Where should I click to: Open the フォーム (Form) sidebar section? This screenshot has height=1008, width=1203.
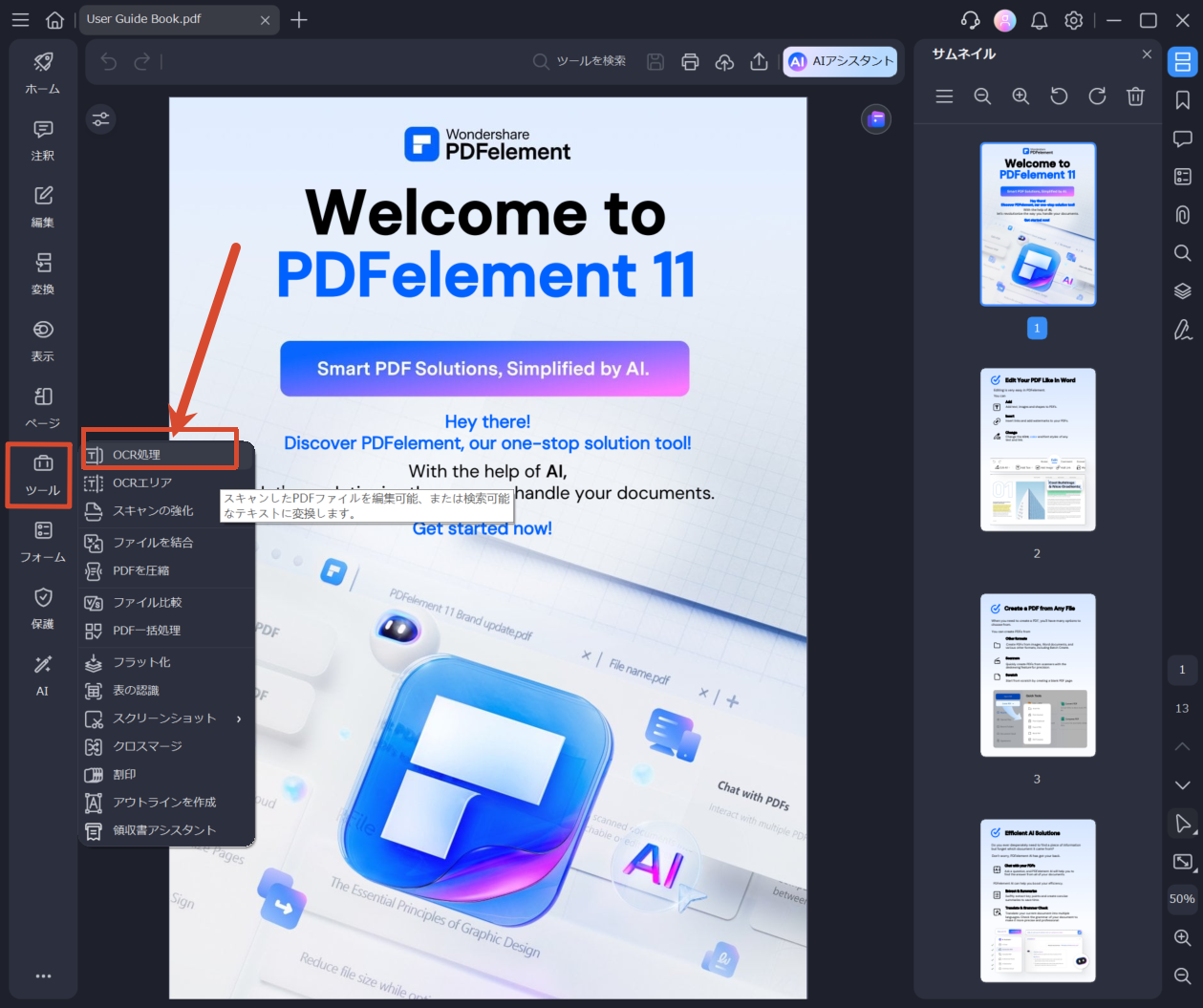43,543
